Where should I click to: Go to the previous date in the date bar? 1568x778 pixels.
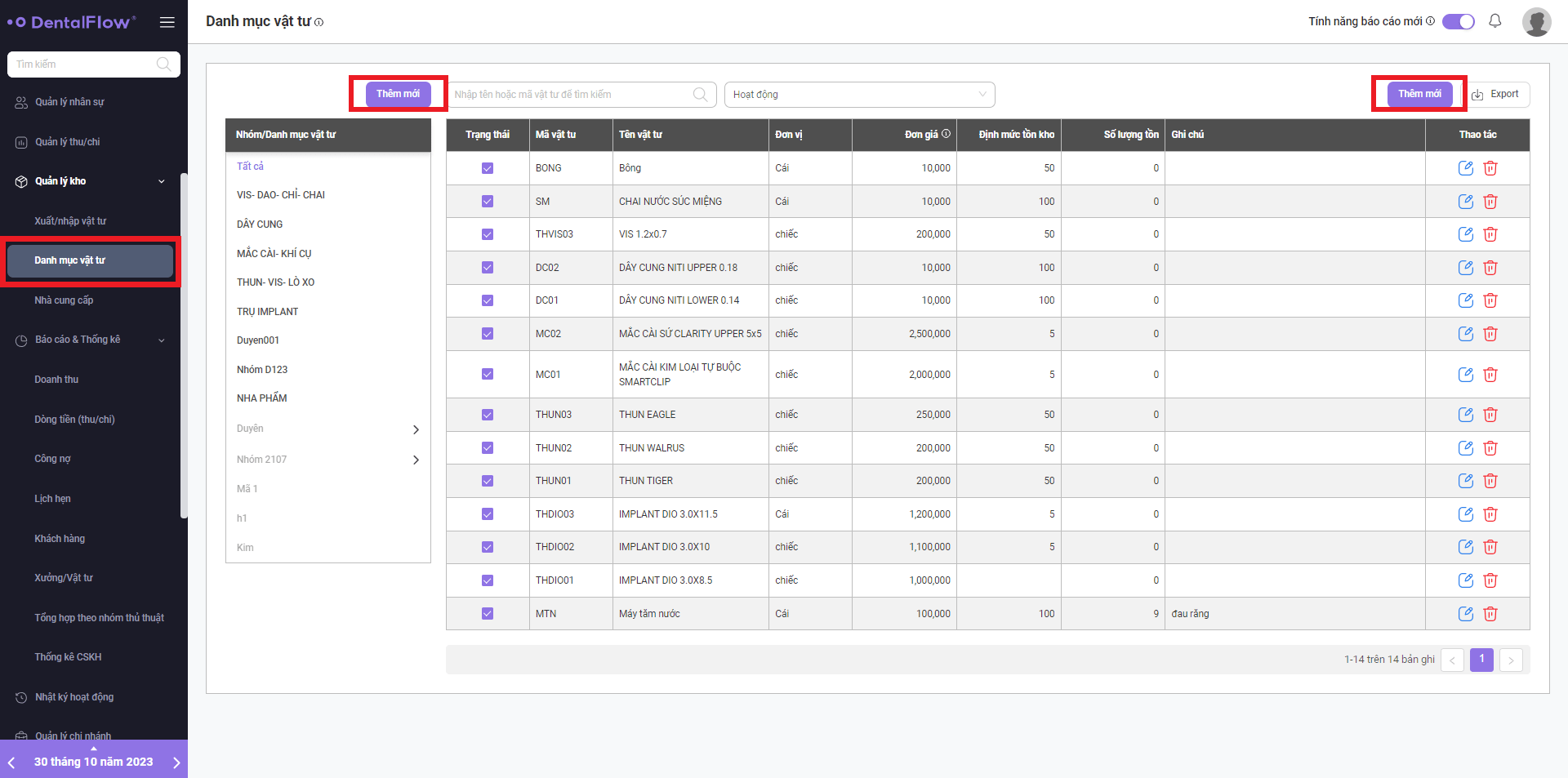(x=11, y=762)
